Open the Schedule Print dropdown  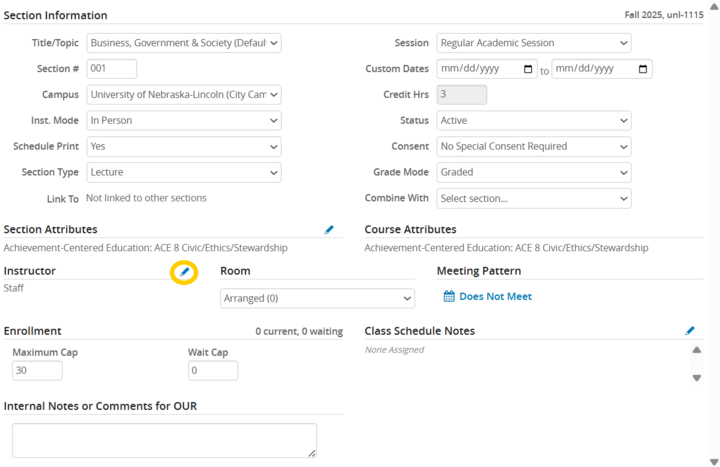(184, 146)
